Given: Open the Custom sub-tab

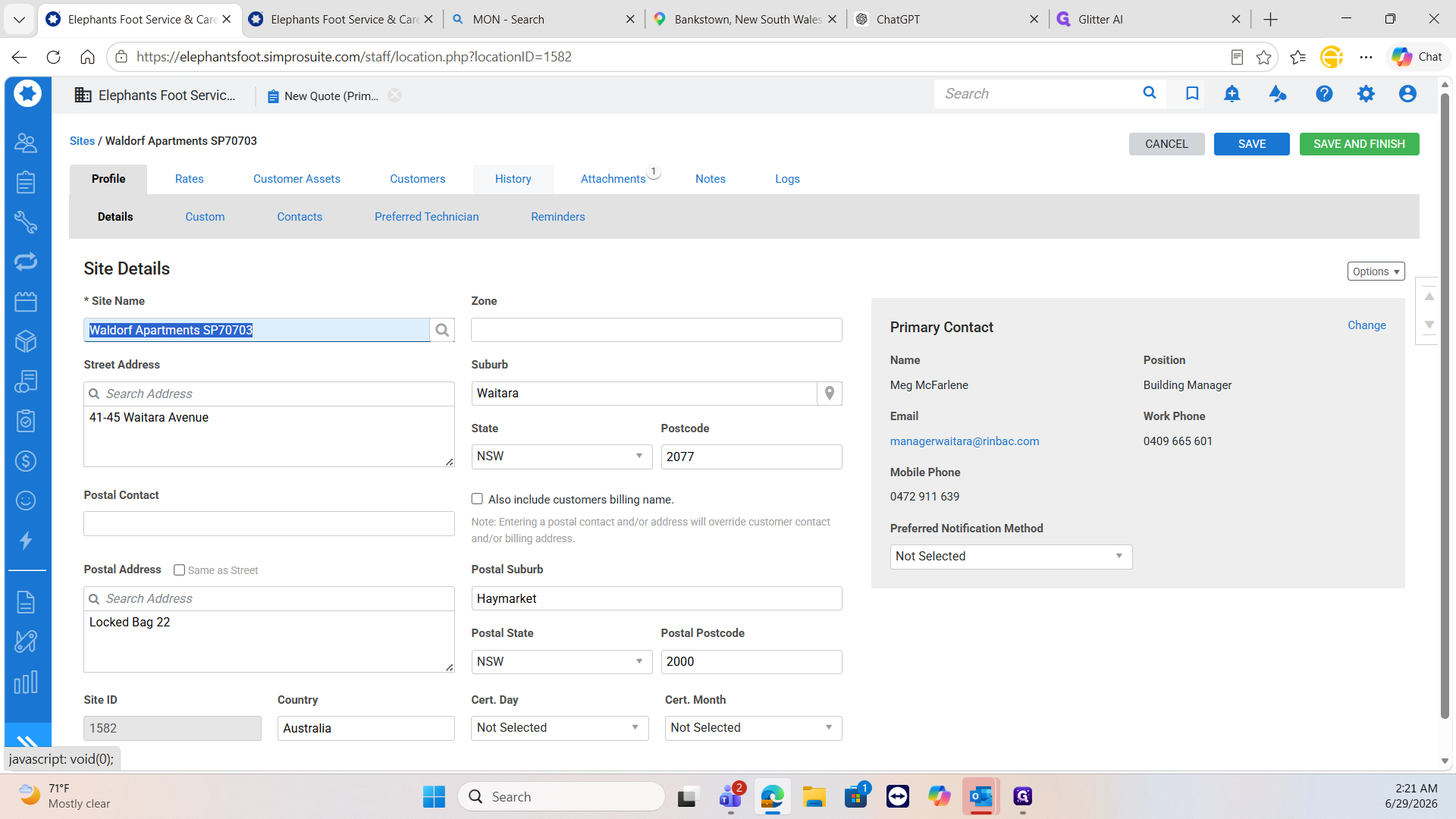Looking at the screenshot, I should (205, 217).
